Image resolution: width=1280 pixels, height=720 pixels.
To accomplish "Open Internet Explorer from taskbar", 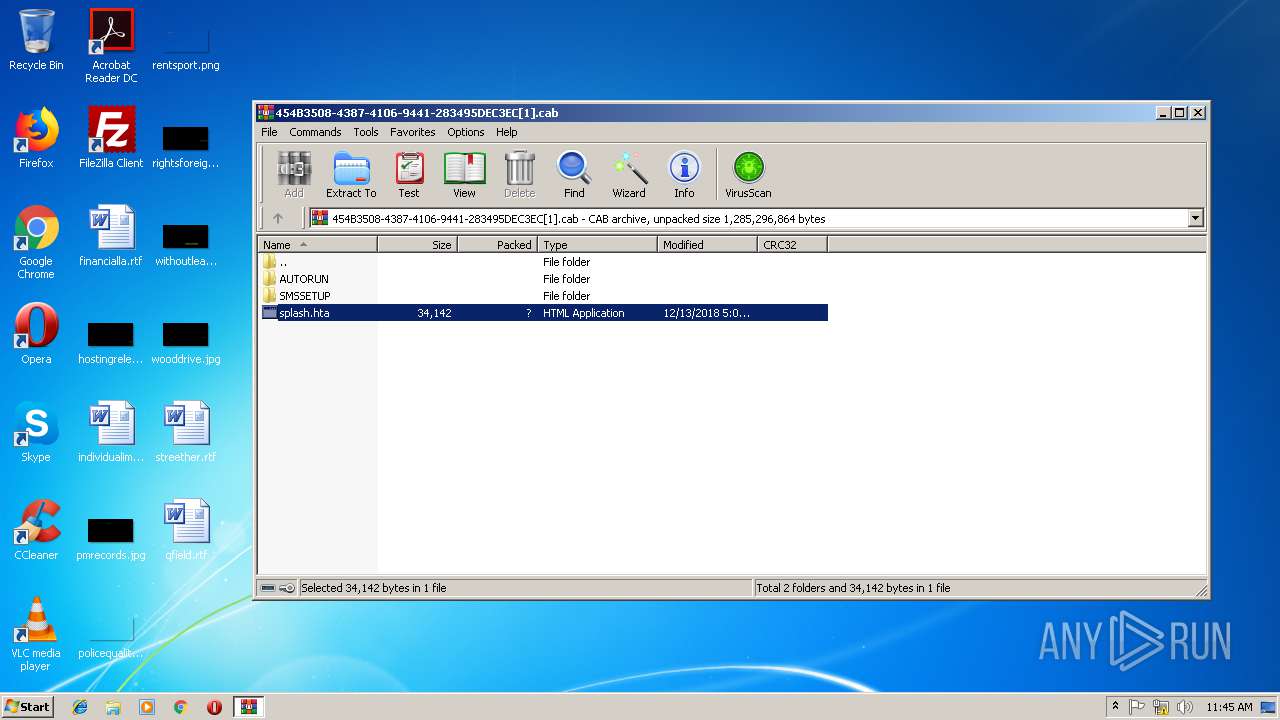I will tap(80, 707).
